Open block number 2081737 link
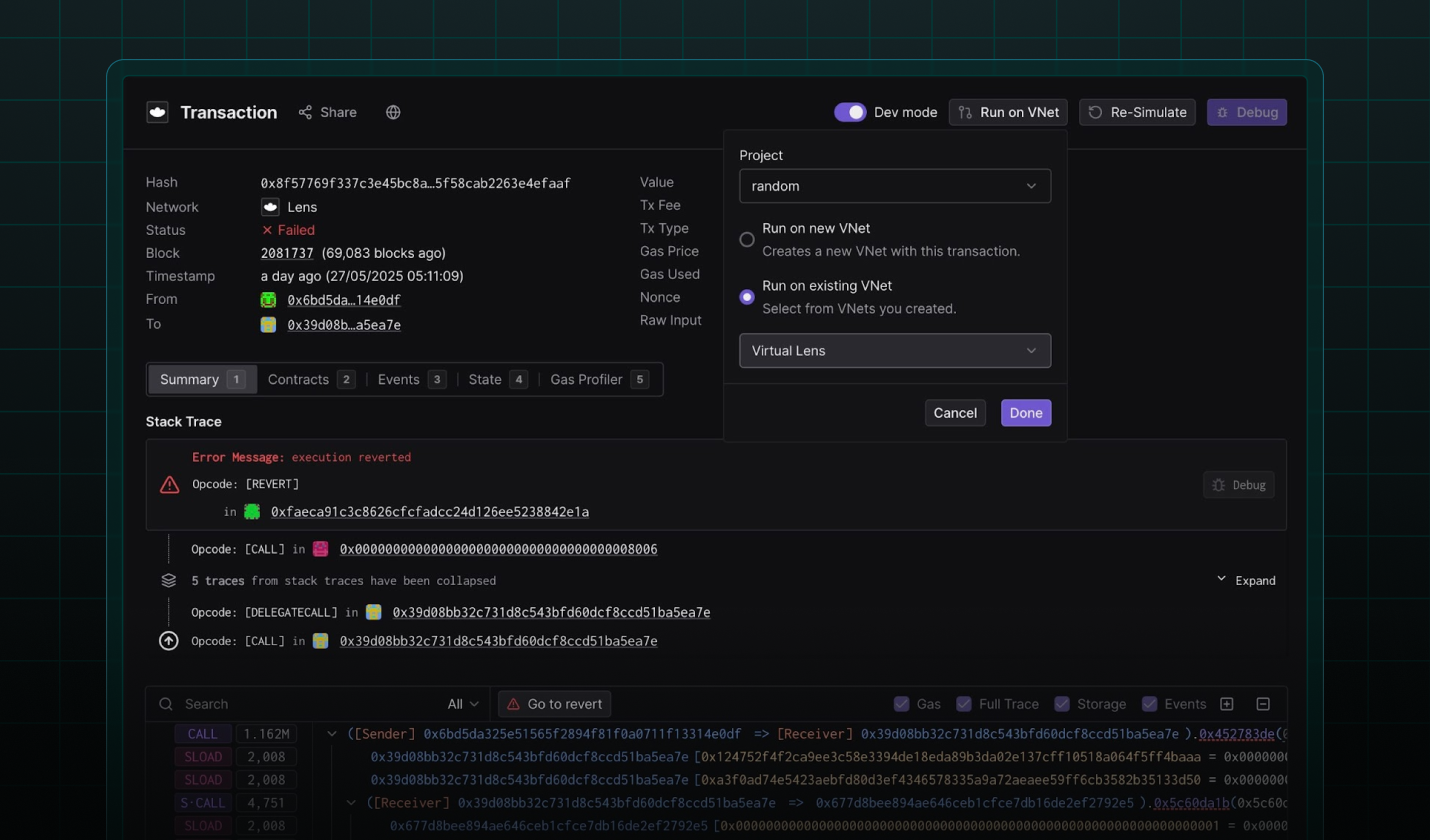The height and width of the screenshot is (840, 1430). (x=287, y=253)
